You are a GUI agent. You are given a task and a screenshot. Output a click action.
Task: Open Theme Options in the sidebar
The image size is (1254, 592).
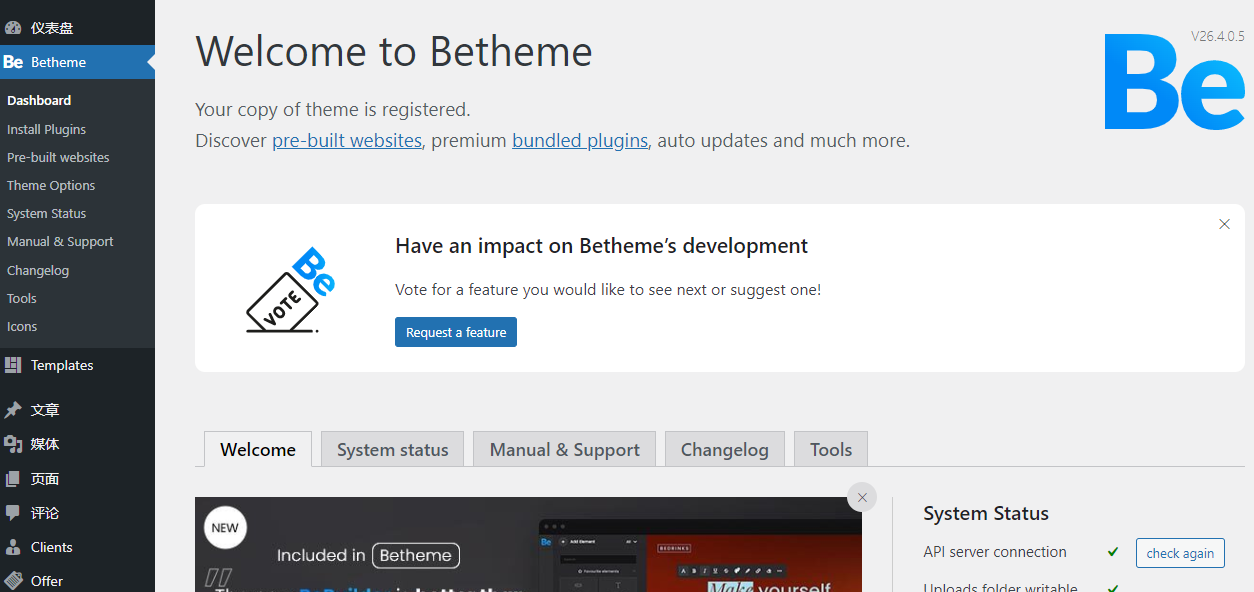[x=51, y=186]
